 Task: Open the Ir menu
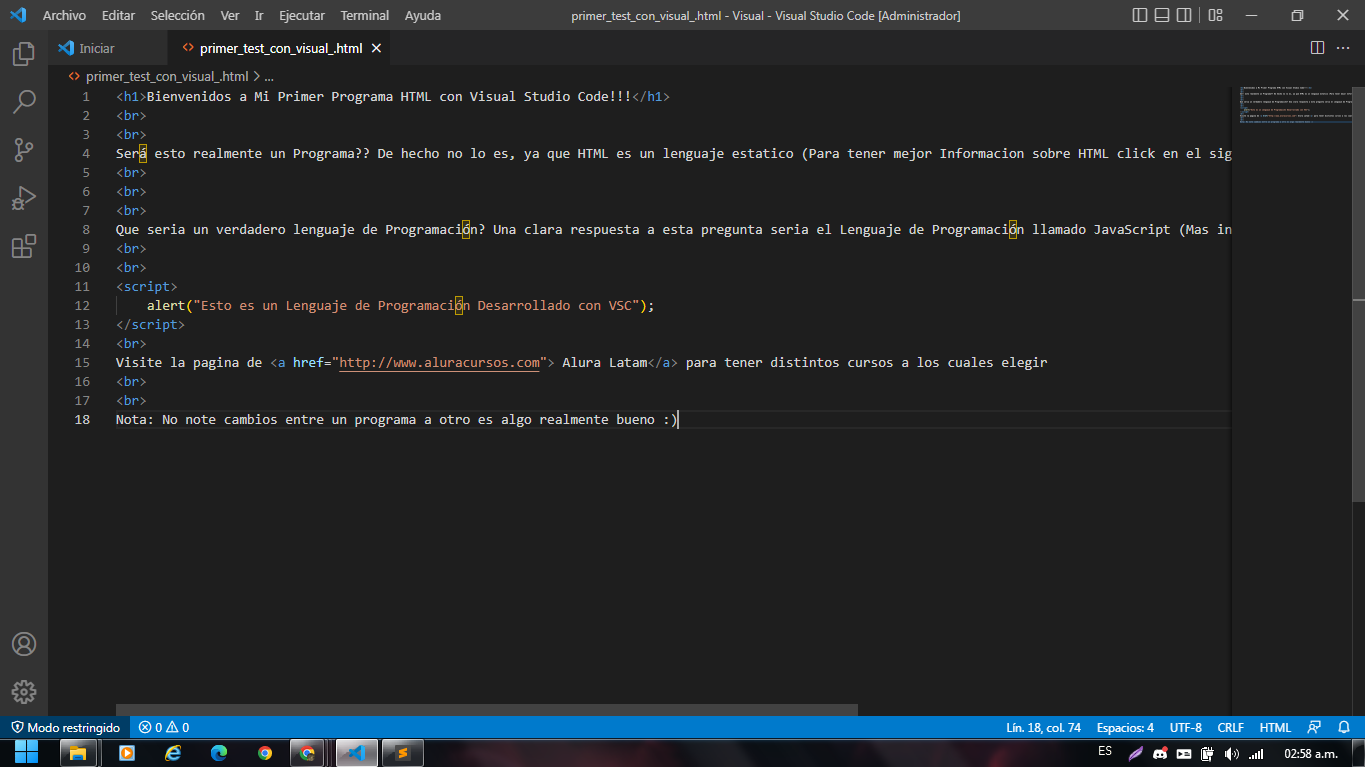point(259,15)
